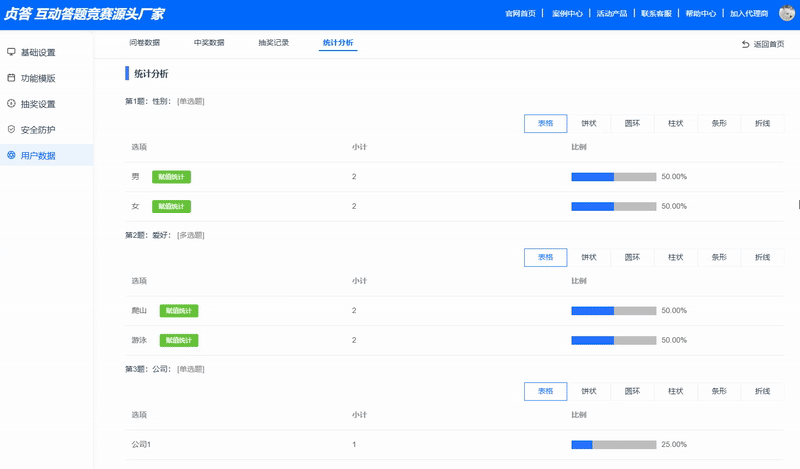Open 安全防护 shield icon
This screenshot has width=800, height=469.
pyautogui.click(x=11, y=130)
